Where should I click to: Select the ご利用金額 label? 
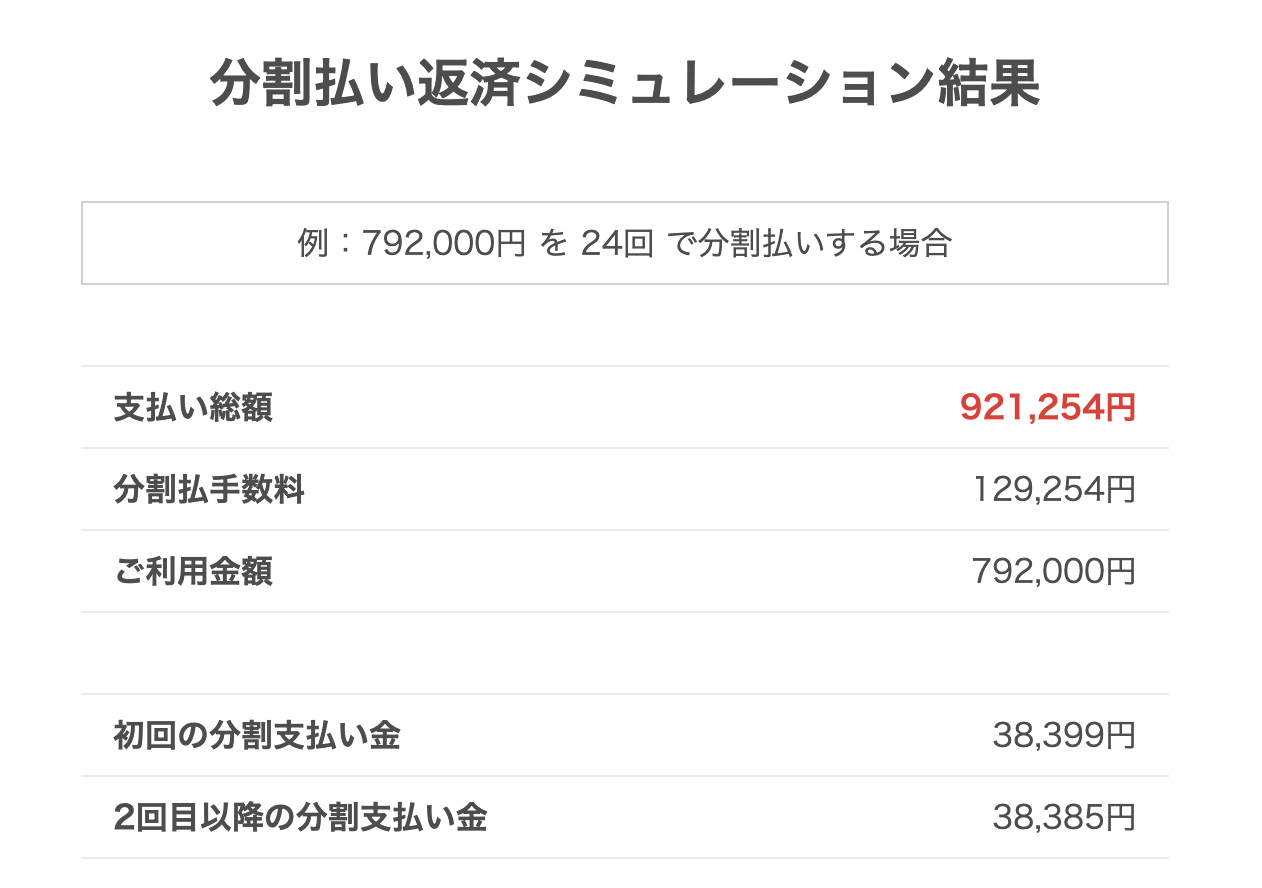click(193, 572)
